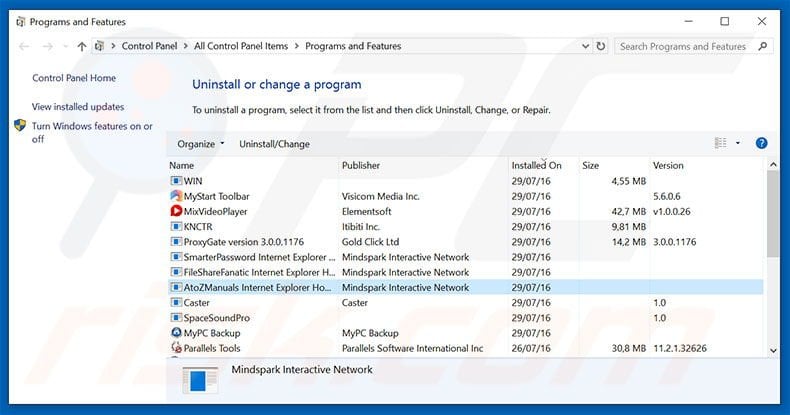The height and width of the screenshot is (415, 790).
Task: Open View installed updates link
Action: [x=78, y=107]
